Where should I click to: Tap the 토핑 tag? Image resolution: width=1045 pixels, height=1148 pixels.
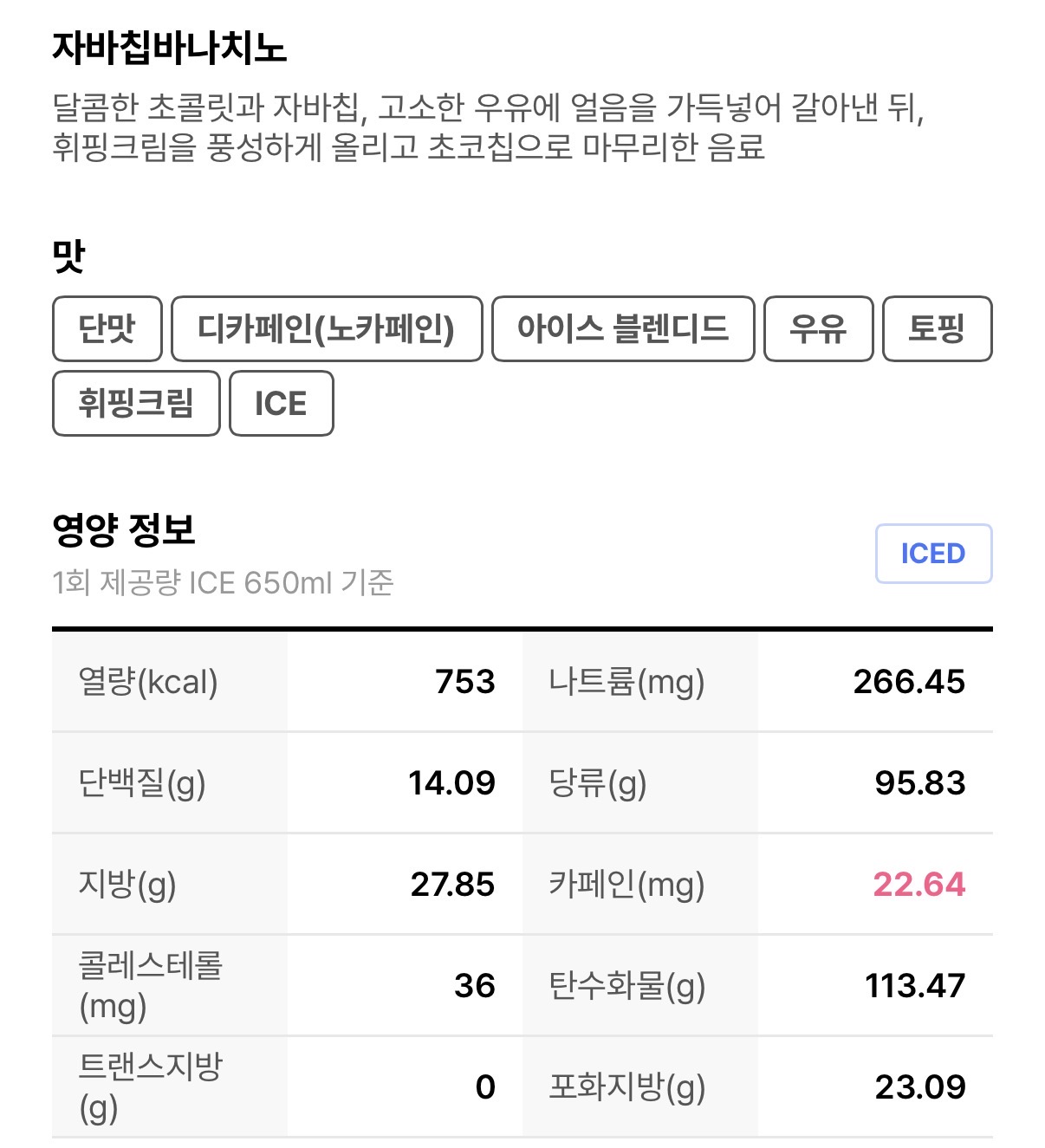[936, 329]
